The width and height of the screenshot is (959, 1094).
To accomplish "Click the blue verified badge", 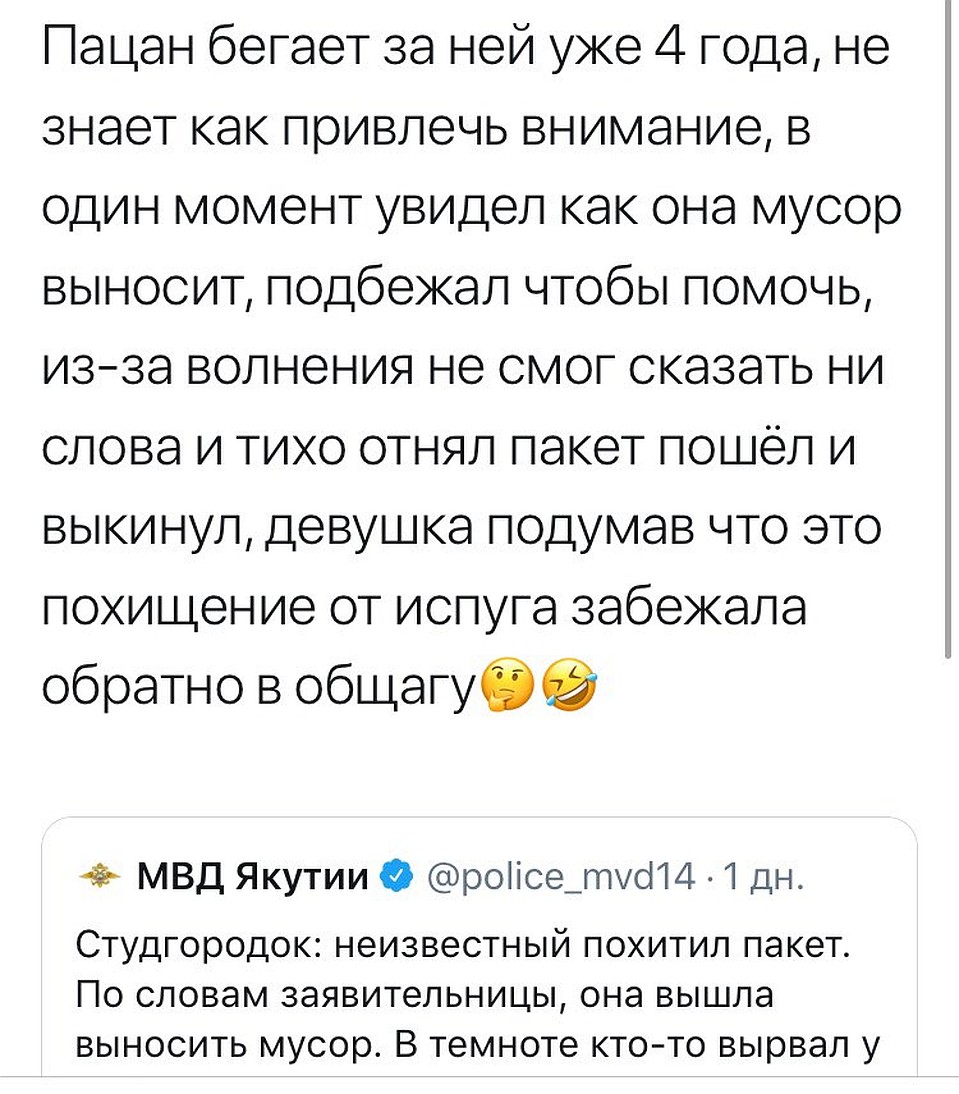I will pos(397,876).
